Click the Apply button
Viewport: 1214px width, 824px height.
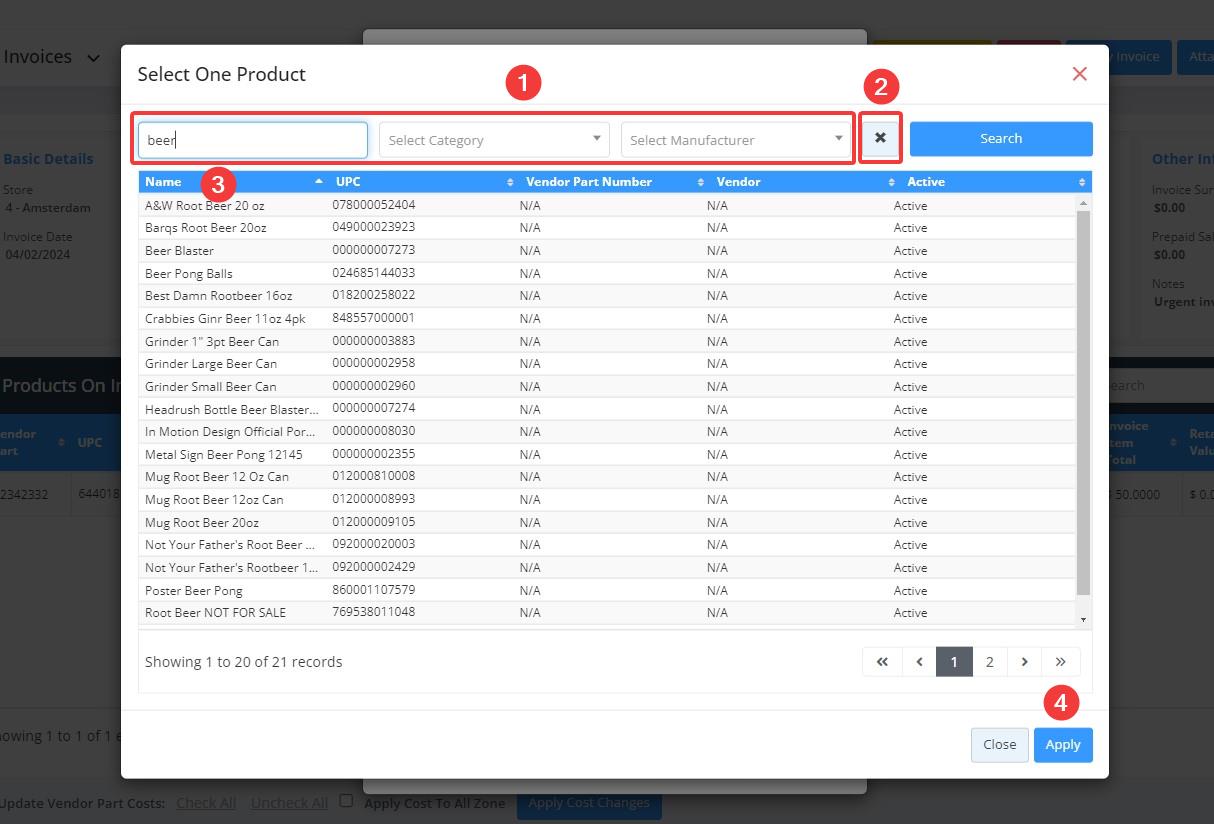coord(1063,745)
